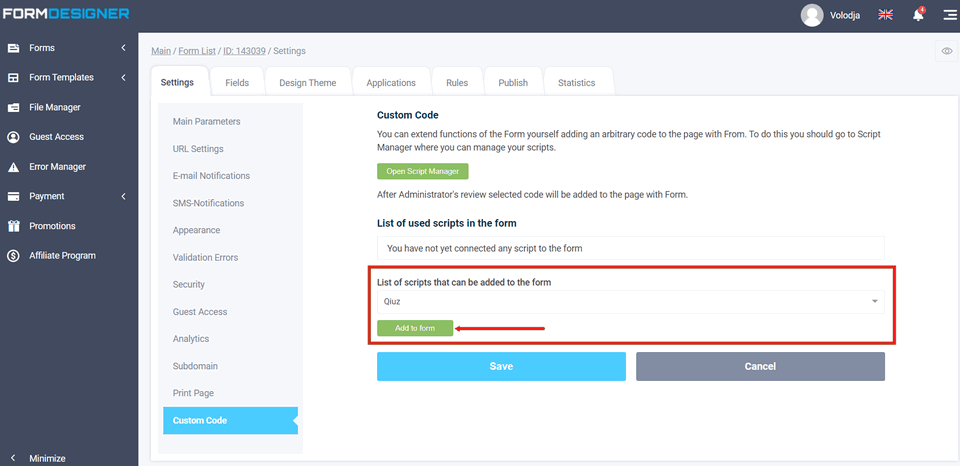Click the Add to form button
This screenshot has width=960, height=466.
click(415, 328)
